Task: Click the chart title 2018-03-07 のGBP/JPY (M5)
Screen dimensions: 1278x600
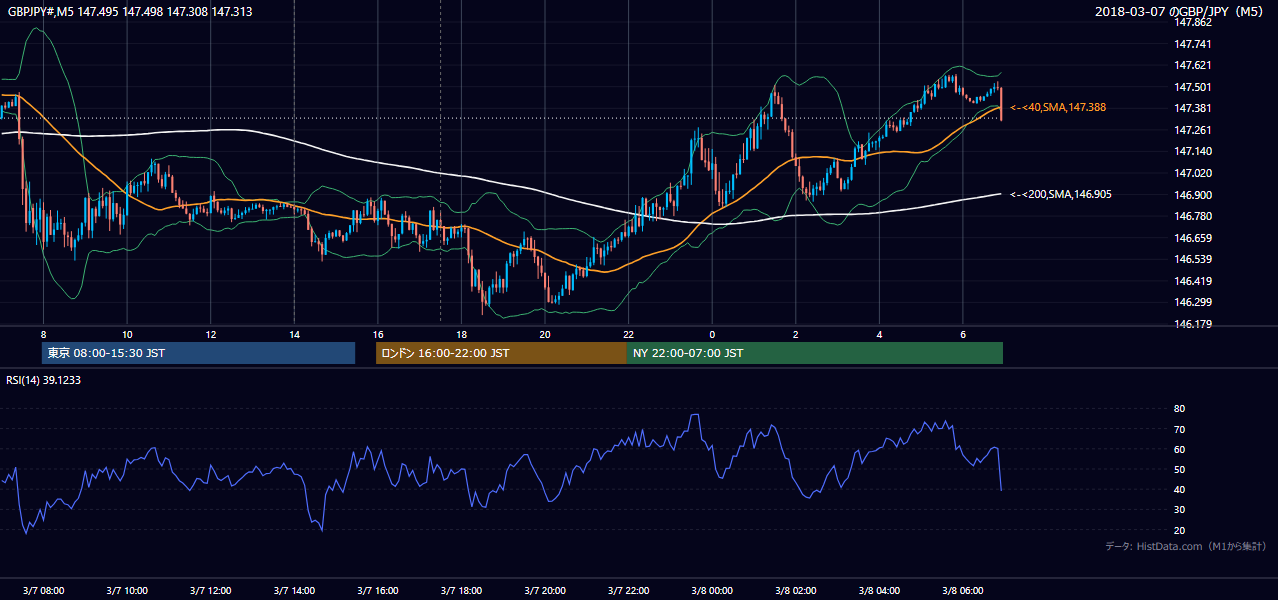Action: (x=1181, y=11)
